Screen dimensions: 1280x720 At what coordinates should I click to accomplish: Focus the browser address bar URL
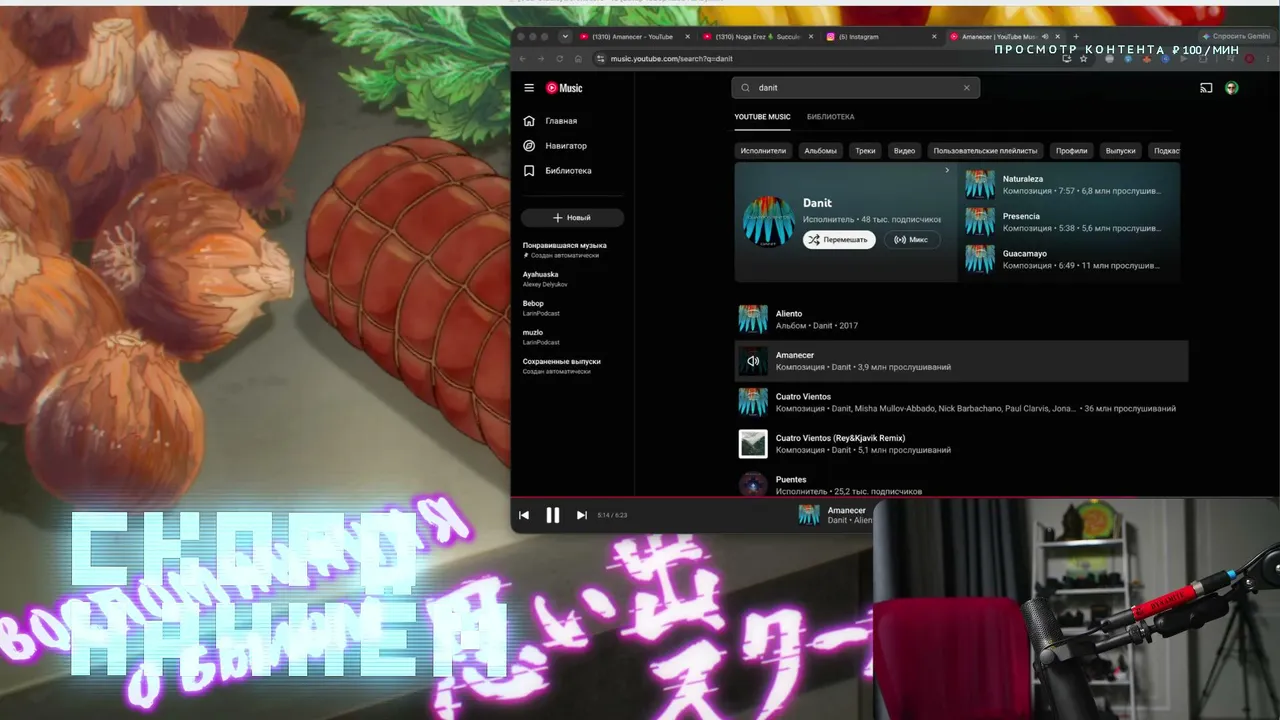pos(671,59)
